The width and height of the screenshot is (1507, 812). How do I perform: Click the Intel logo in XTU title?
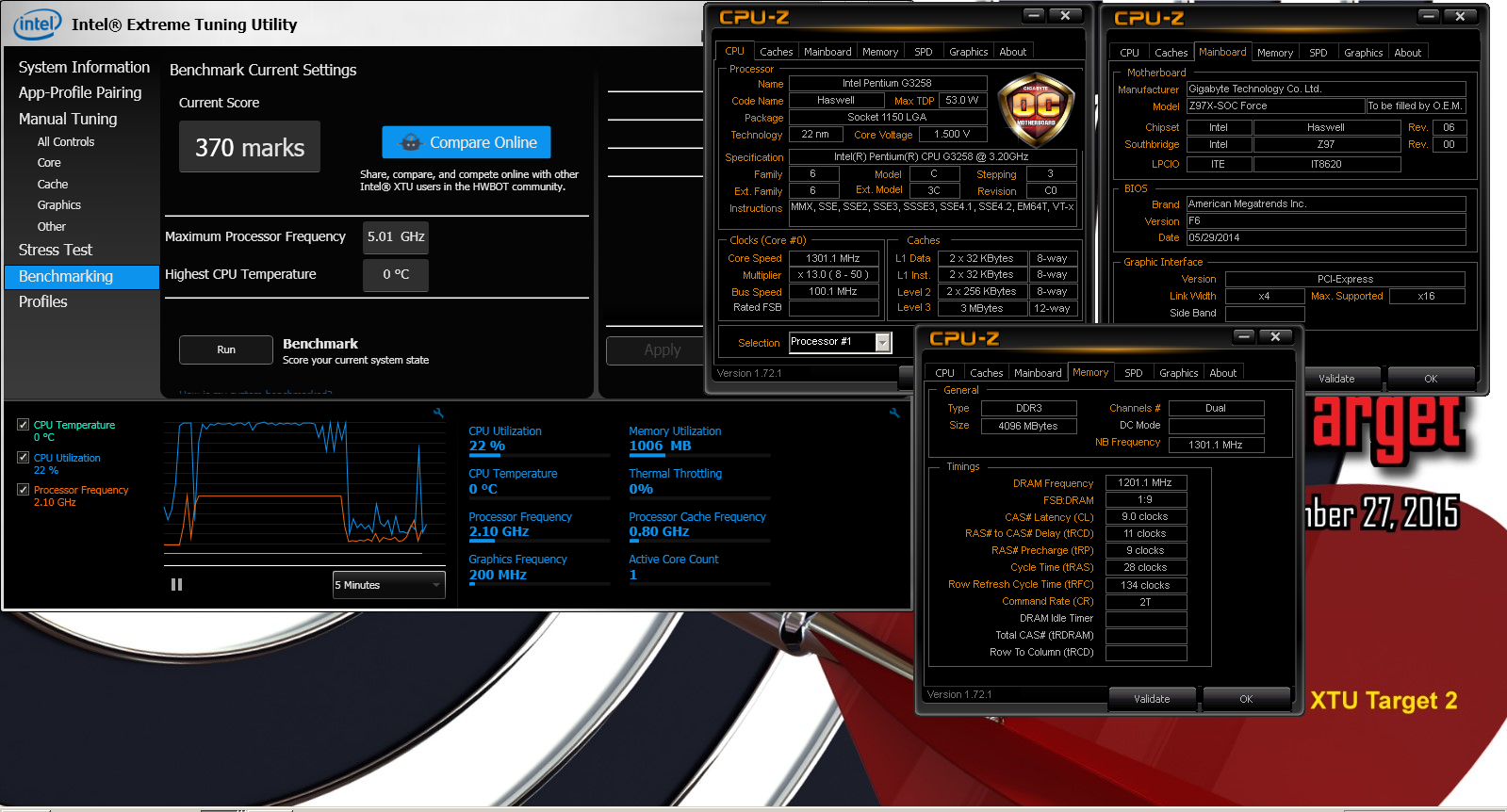point(37,24)
